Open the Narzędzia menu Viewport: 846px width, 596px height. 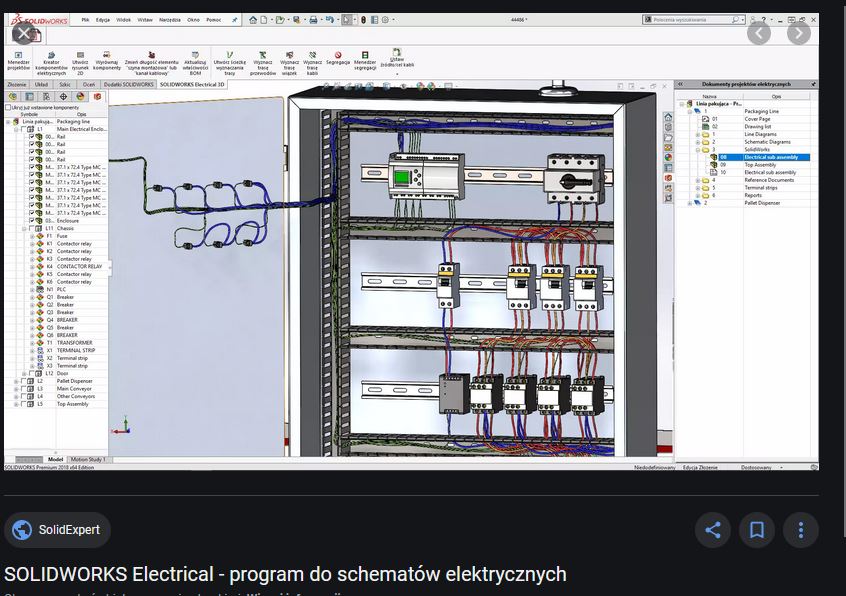point(170,20)
